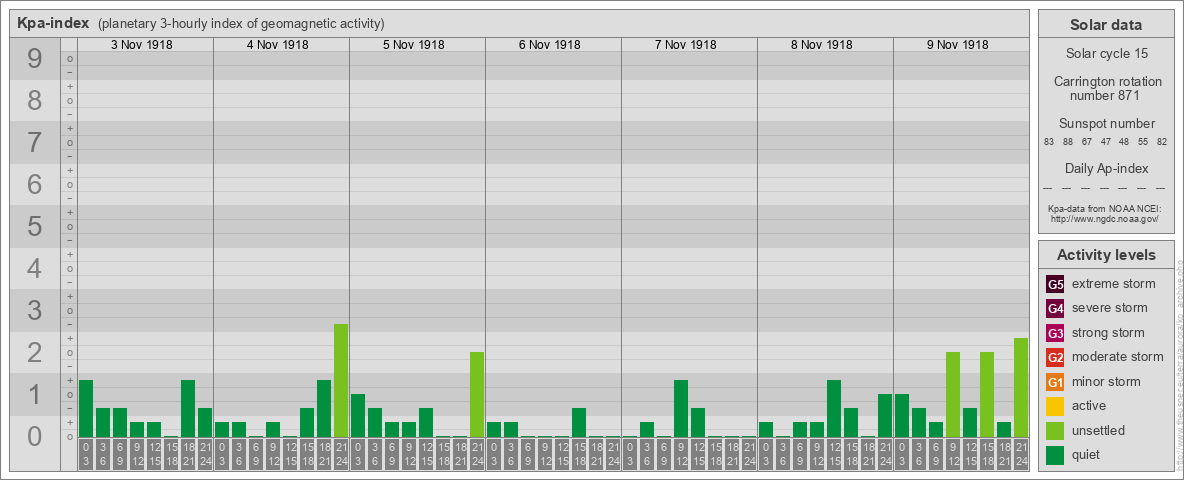This screenshot has height=480, width=1184.
Task: Click sunspot number value 48
Action: [x=1124, y=143]
